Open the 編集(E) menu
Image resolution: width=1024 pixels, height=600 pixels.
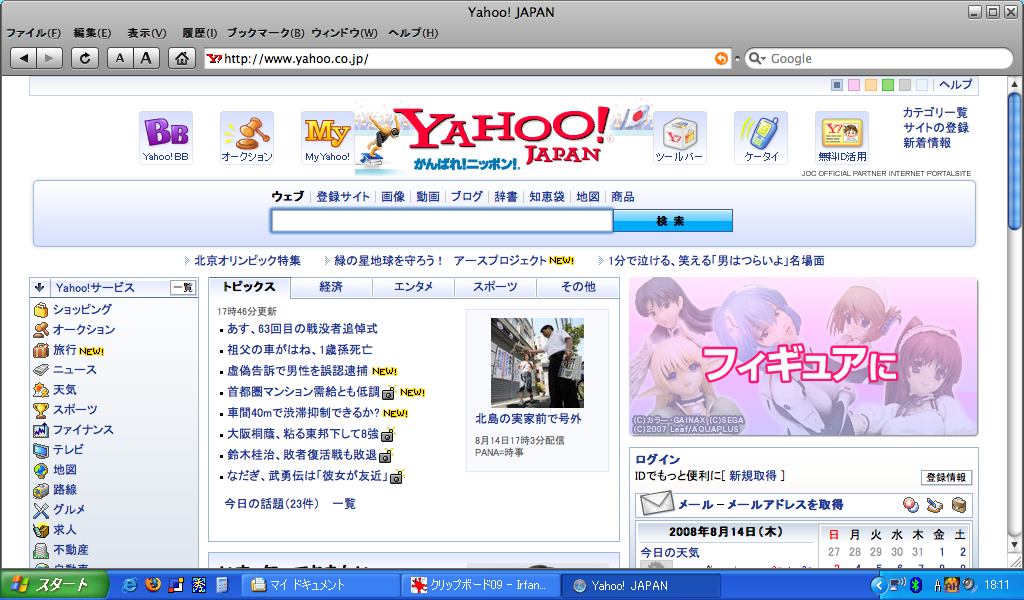coord(92,33)
